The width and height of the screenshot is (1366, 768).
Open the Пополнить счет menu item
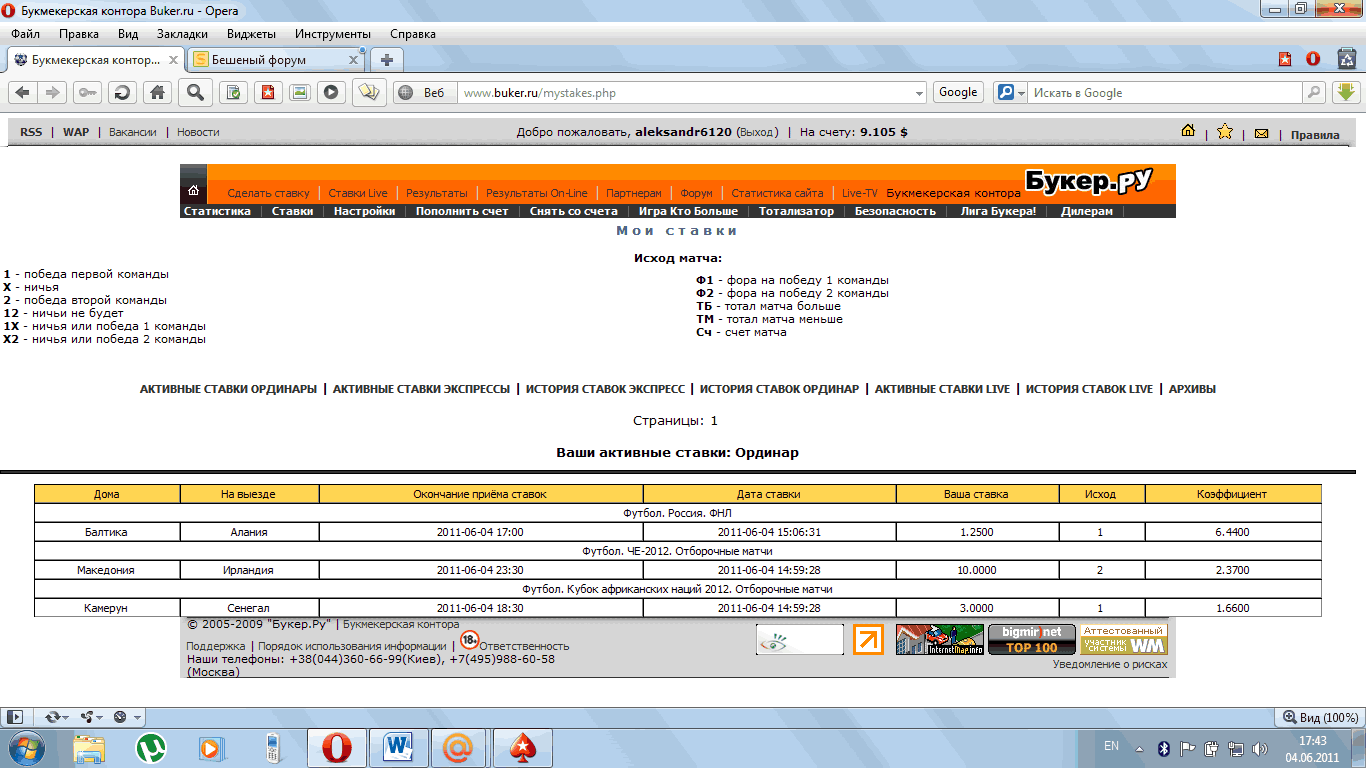(462, 211)
